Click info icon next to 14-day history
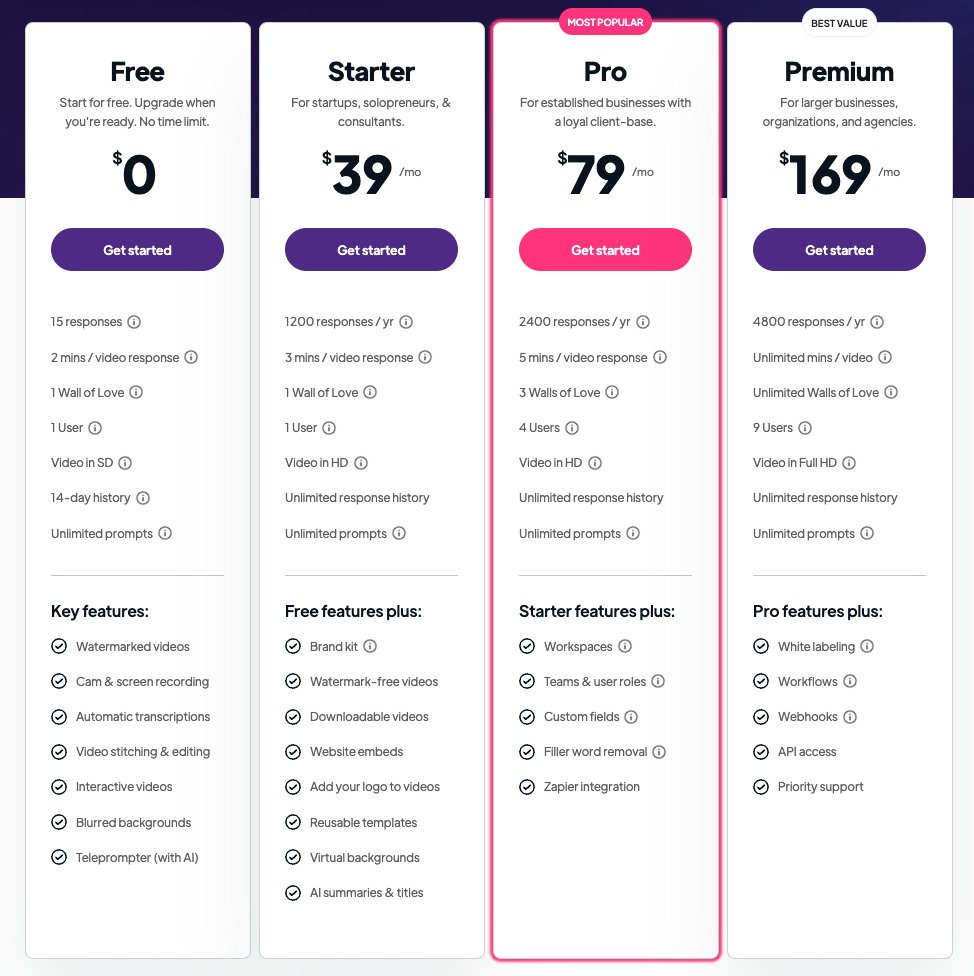The image size is (974, 976). [x=143, y=498]
